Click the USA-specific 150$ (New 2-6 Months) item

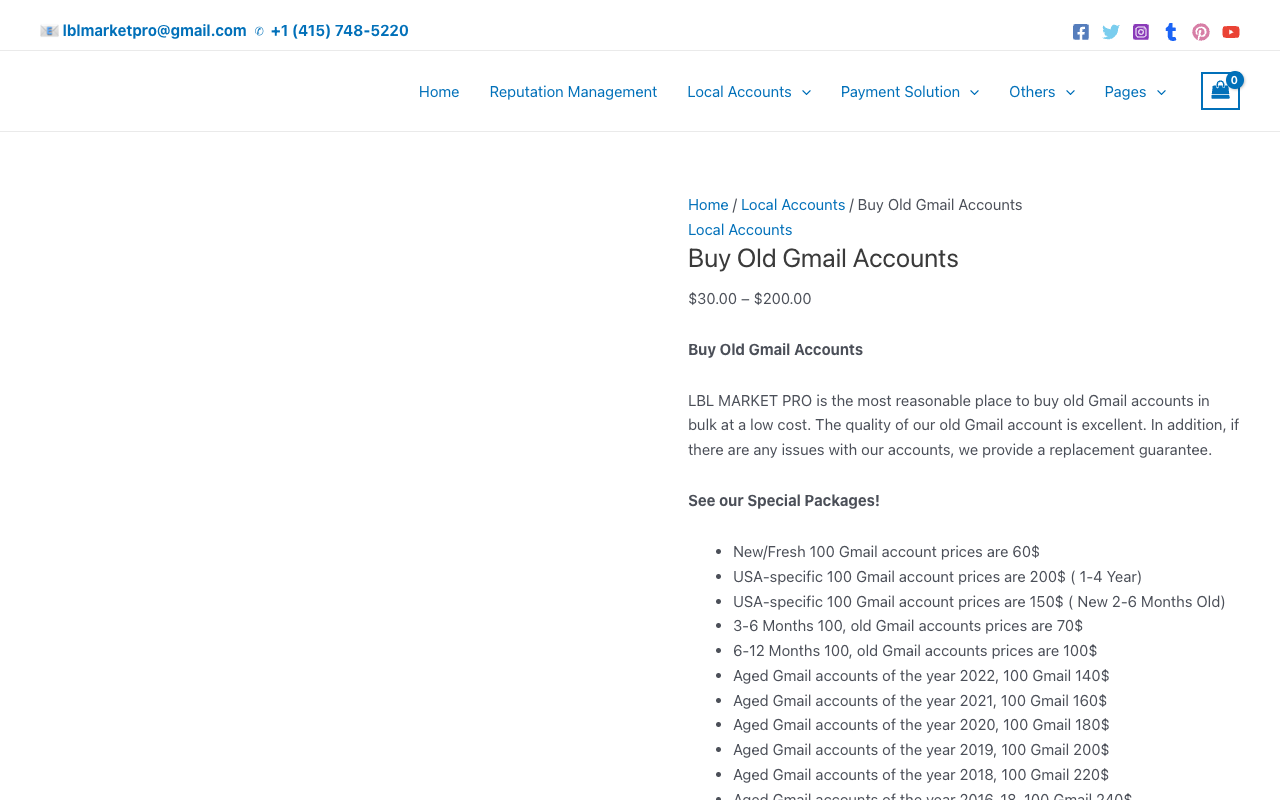pos(979,602)
